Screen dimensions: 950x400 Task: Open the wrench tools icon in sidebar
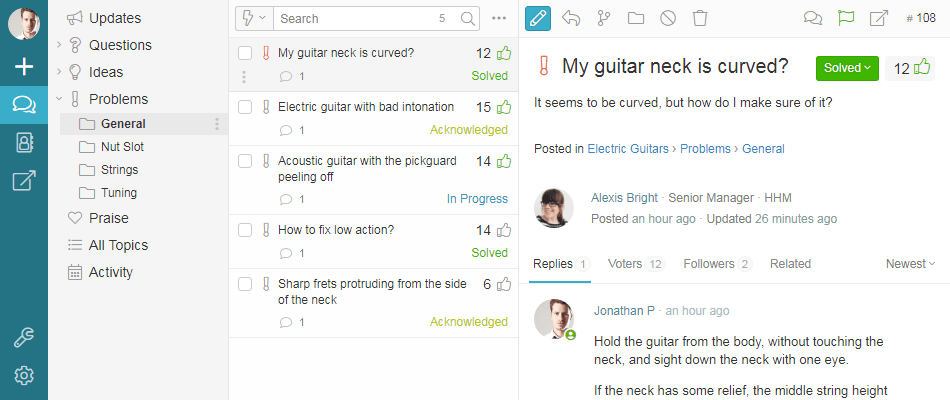coord(24,338)
